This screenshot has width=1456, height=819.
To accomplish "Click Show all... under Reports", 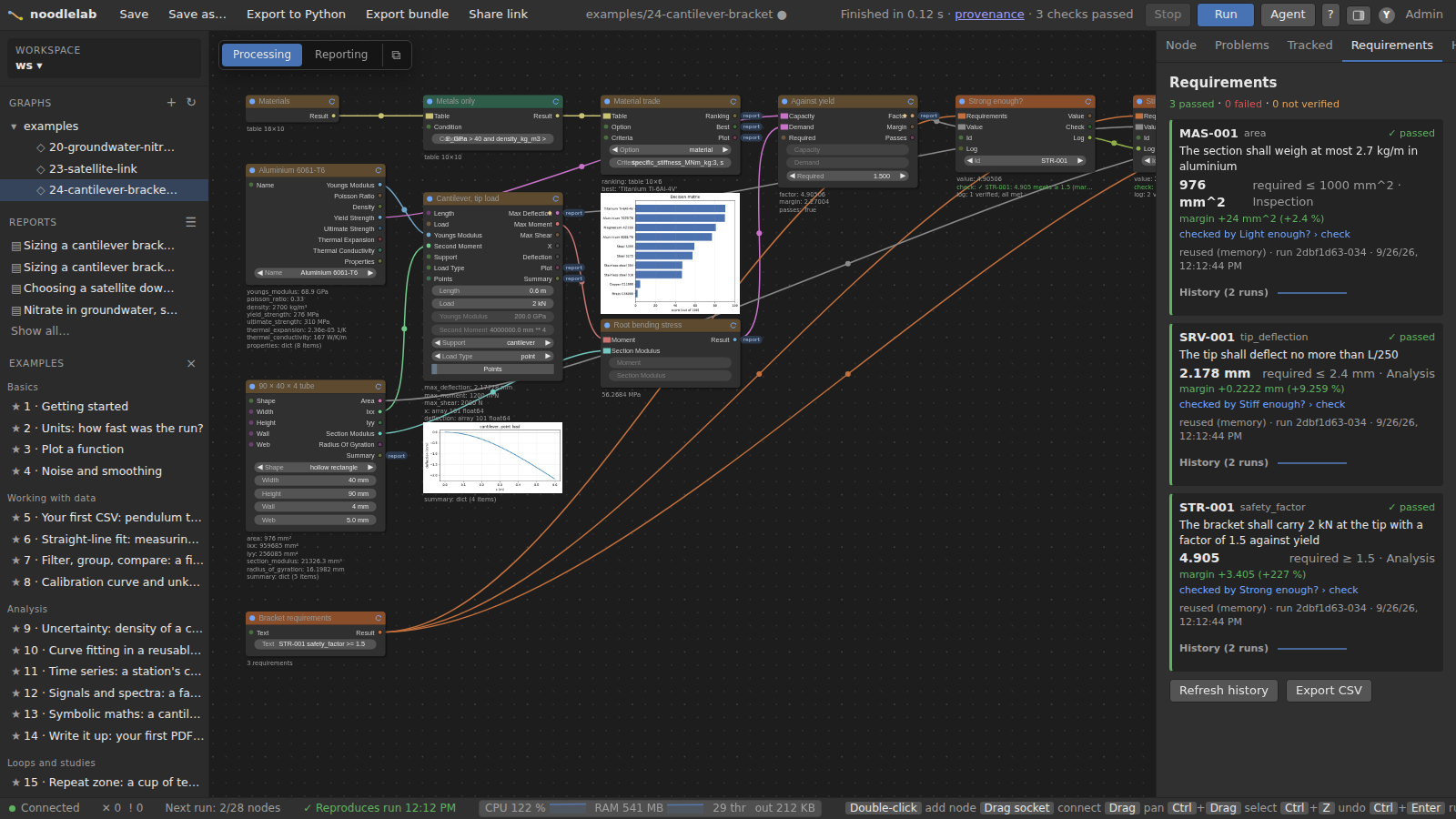I will point(40,331).
